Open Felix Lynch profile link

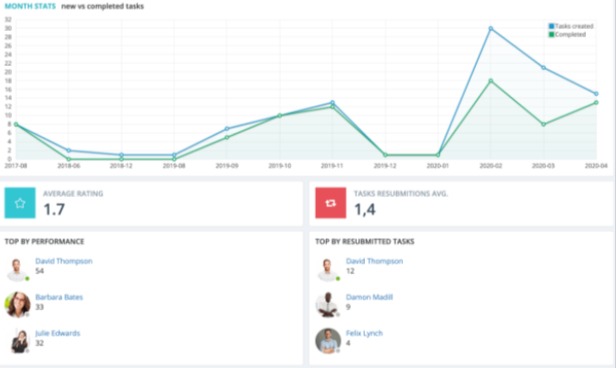point(364,333)
